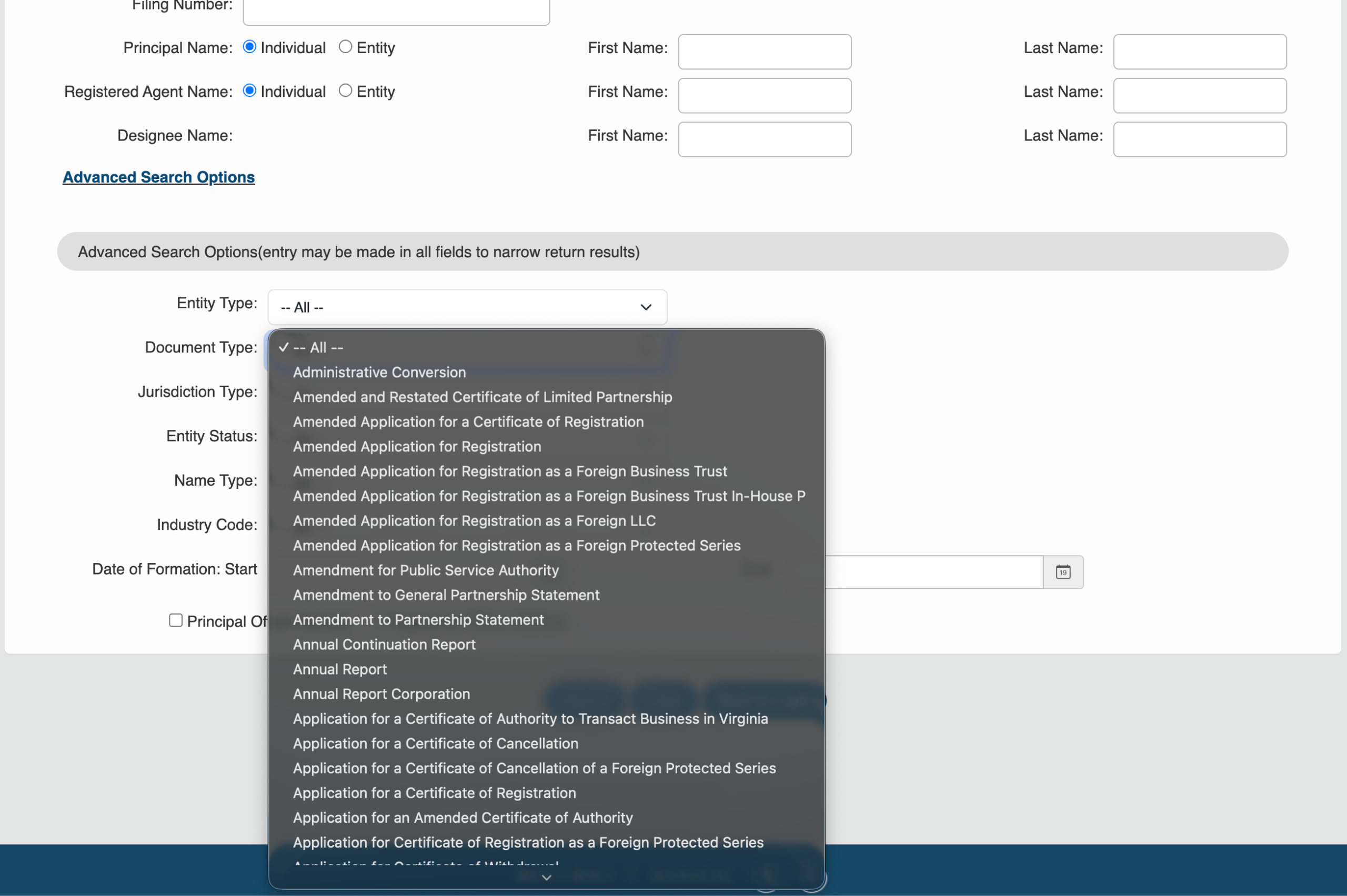The height and width of the screenshot is (896, 1347).
Task: Choose Amended Application for Registration as Foreign LLC
Action: pos(546,520)
